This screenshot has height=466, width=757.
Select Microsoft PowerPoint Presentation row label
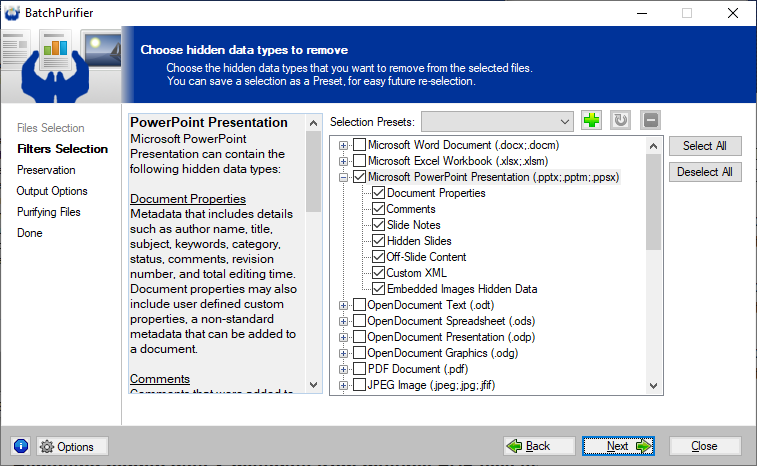(493, 177)
